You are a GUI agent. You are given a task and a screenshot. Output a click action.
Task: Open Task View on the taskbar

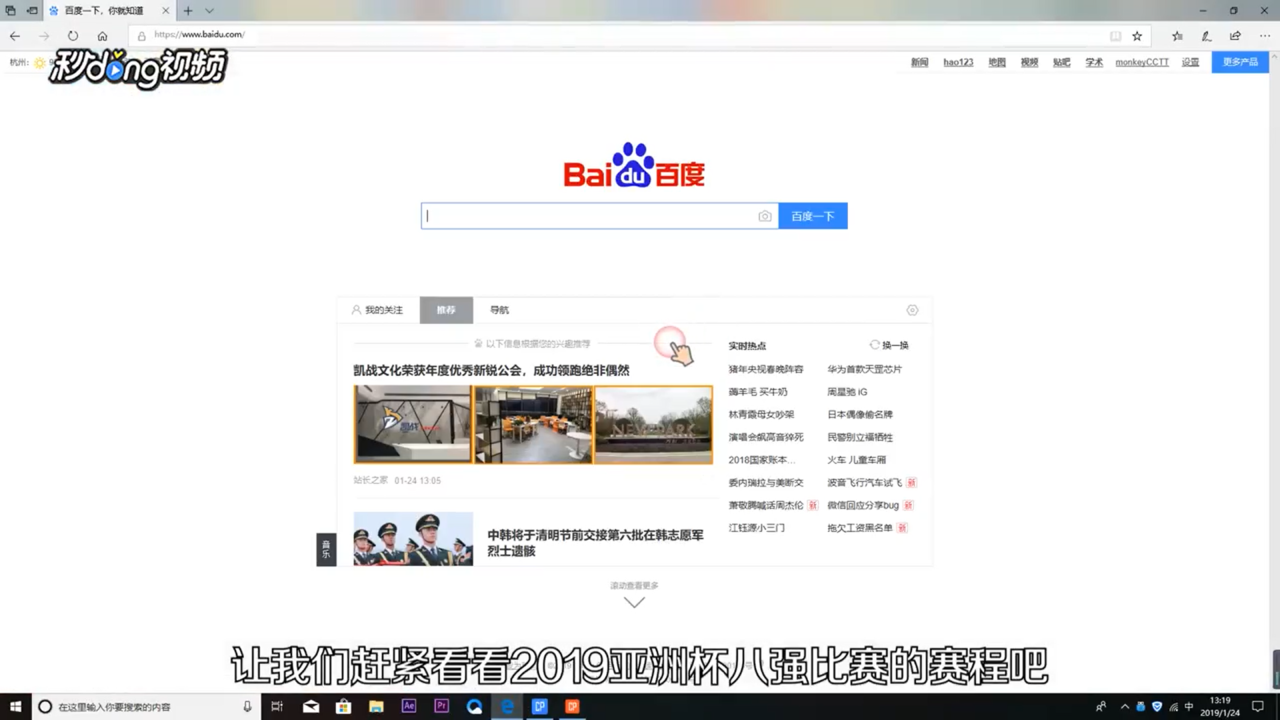pyautogui.click(x=278, y=706)
